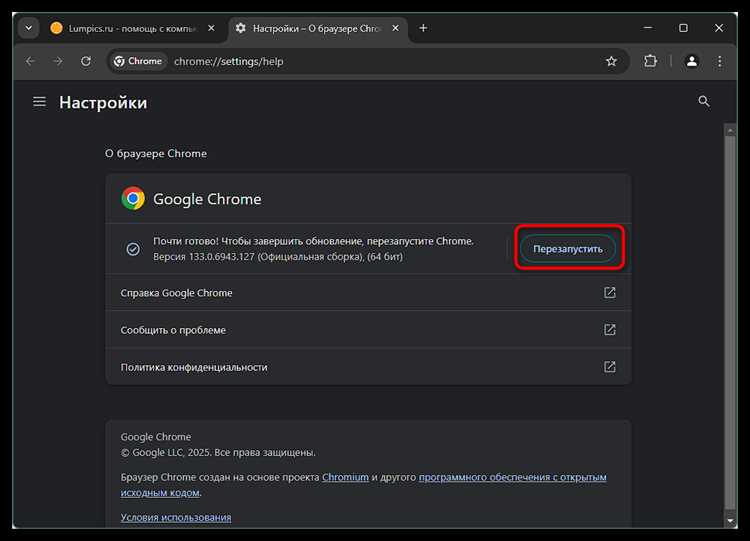Reload the page
This screenshot has width=750, height=541.
click(86, 61)
